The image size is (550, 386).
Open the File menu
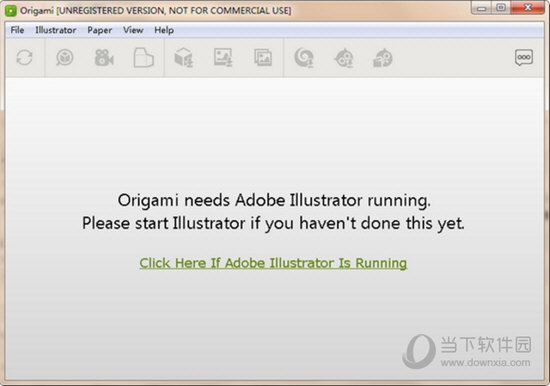point(17,30)
